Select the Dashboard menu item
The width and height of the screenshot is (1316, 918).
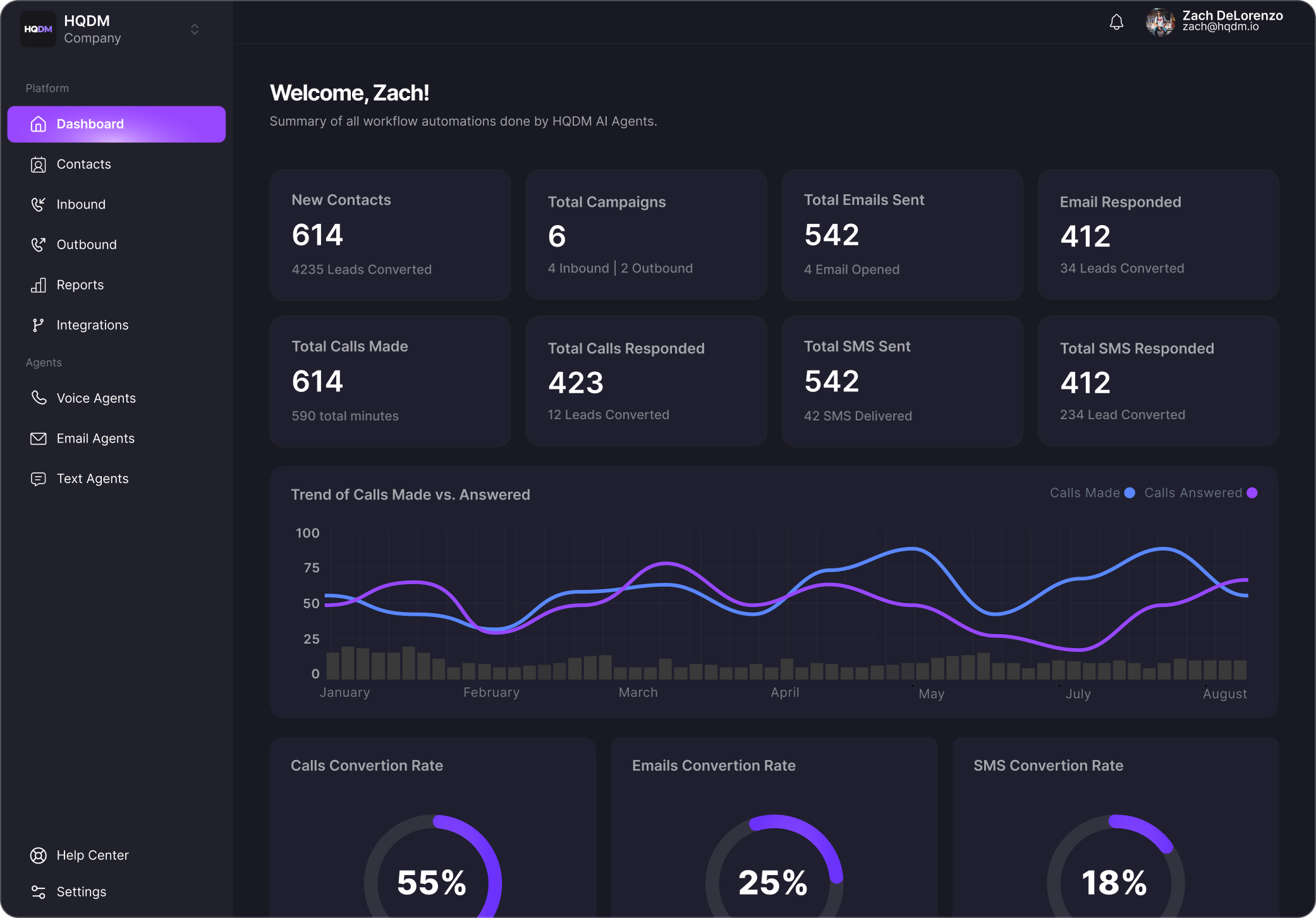click(x=116, y=124)
